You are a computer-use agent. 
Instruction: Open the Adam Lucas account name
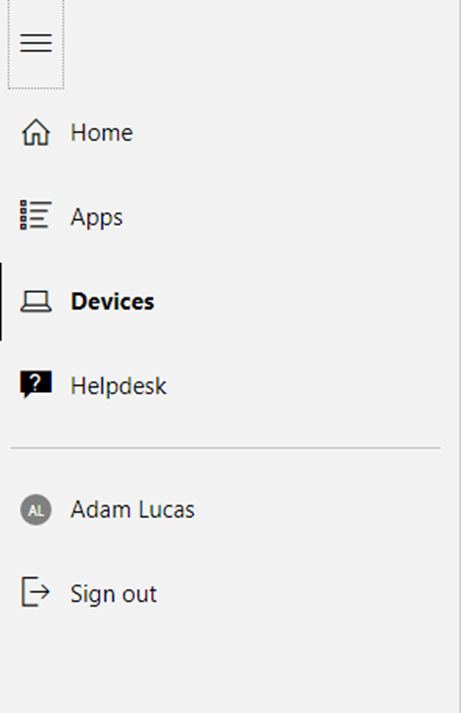[133, 510]
